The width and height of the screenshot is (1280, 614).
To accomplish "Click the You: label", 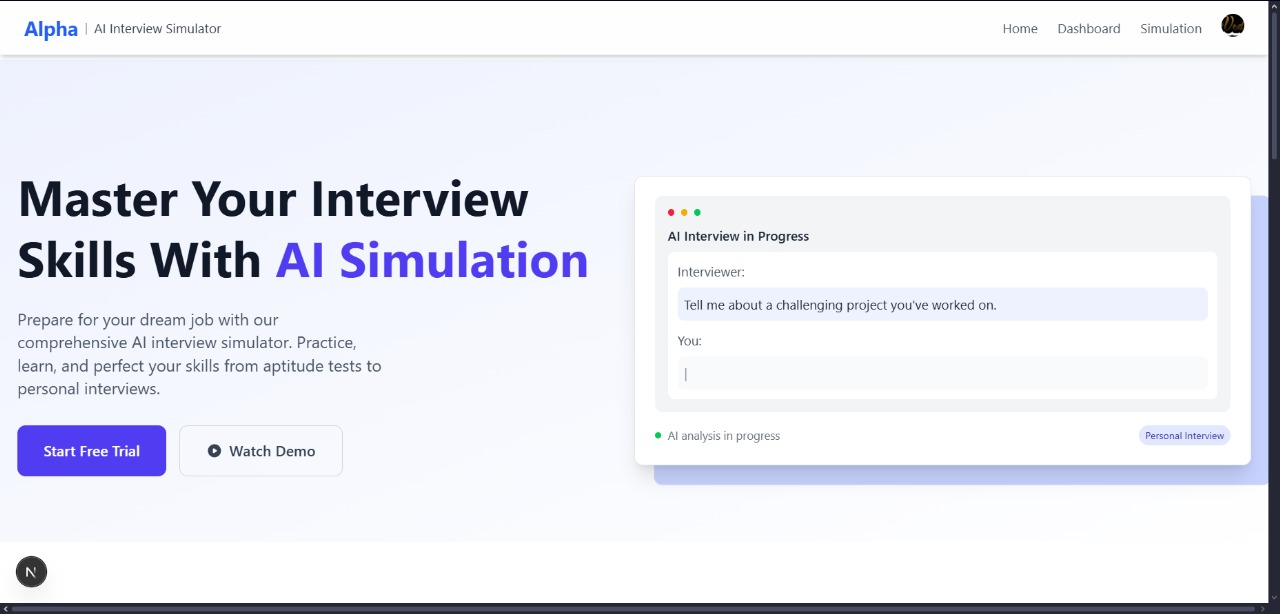I will click(x=690, y=341).
